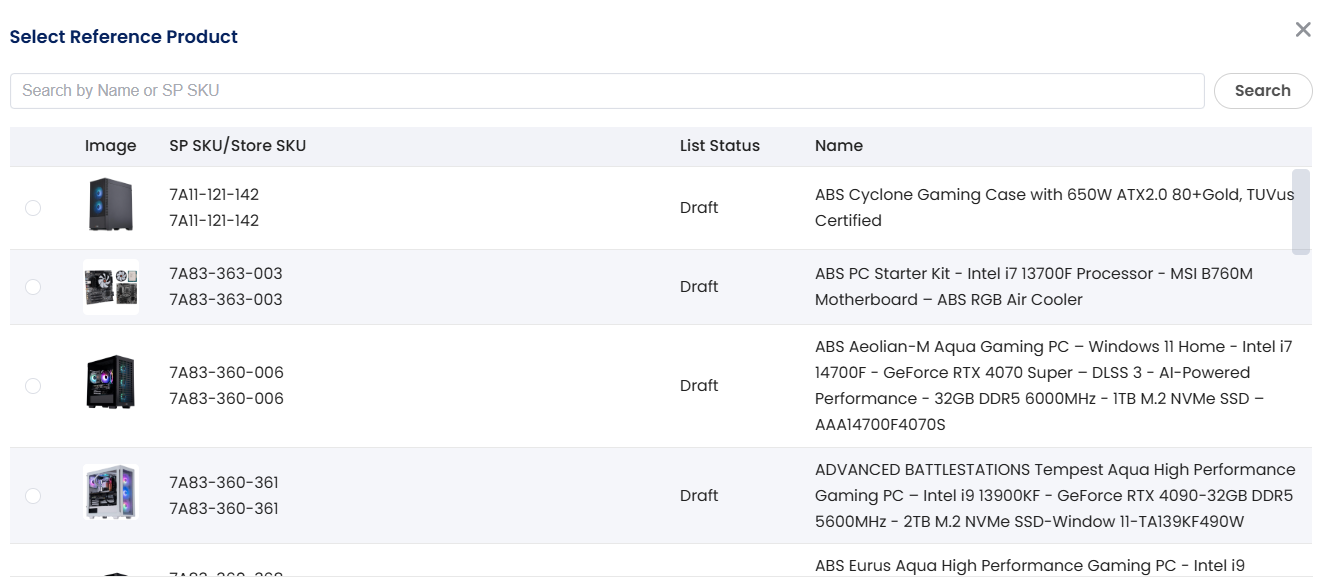This screenshot has height=586, width=1322.
Task: Click the ADVANCED BATTLESTATIONS Tempest Aqua product name
Action: tap(1055, 496)
